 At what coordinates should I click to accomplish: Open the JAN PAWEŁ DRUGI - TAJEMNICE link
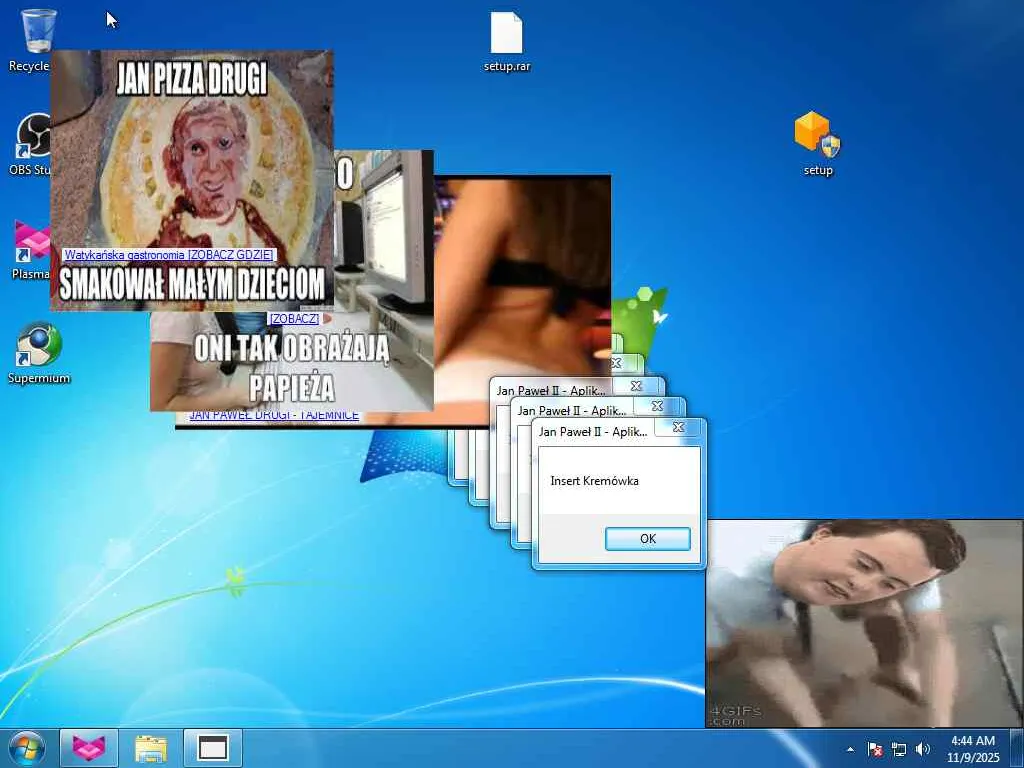(274, 417)
